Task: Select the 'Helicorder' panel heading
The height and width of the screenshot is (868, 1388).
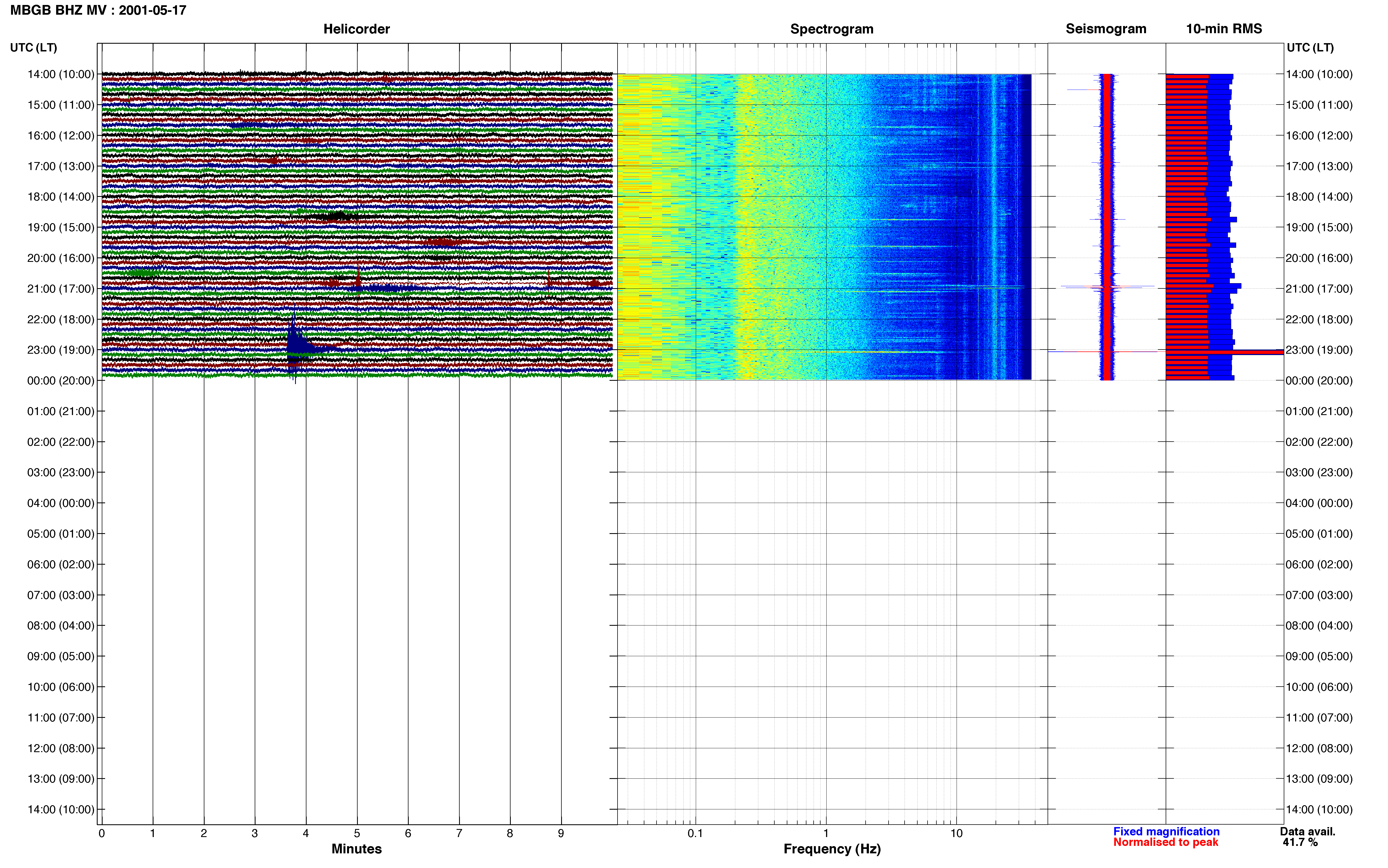Action: tap(356, 29)
